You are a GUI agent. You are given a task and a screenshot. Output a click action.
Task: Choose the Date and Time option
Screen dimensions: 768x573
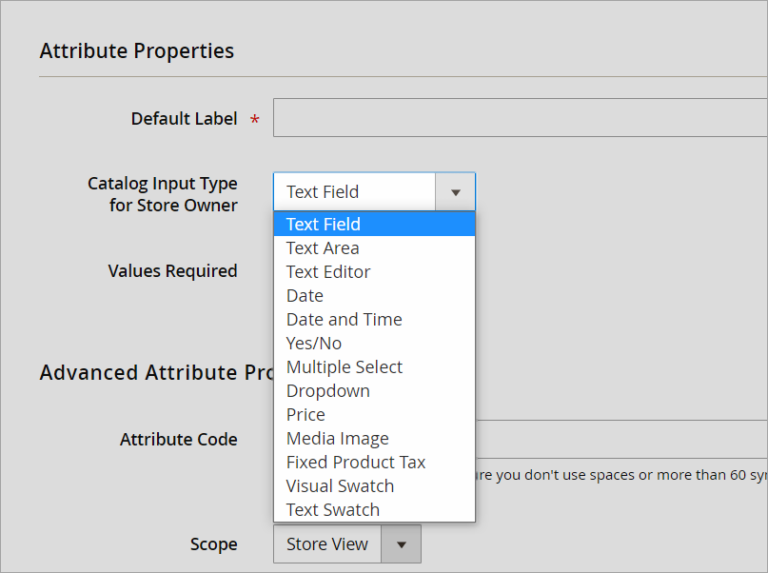pyautogui.click(x=344, y=320)
